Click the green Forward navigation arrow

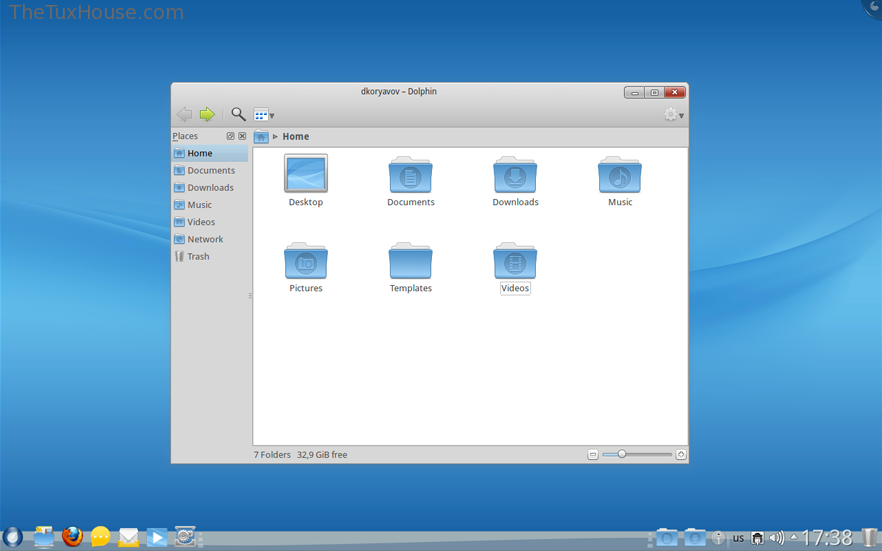tap(207, 115)
